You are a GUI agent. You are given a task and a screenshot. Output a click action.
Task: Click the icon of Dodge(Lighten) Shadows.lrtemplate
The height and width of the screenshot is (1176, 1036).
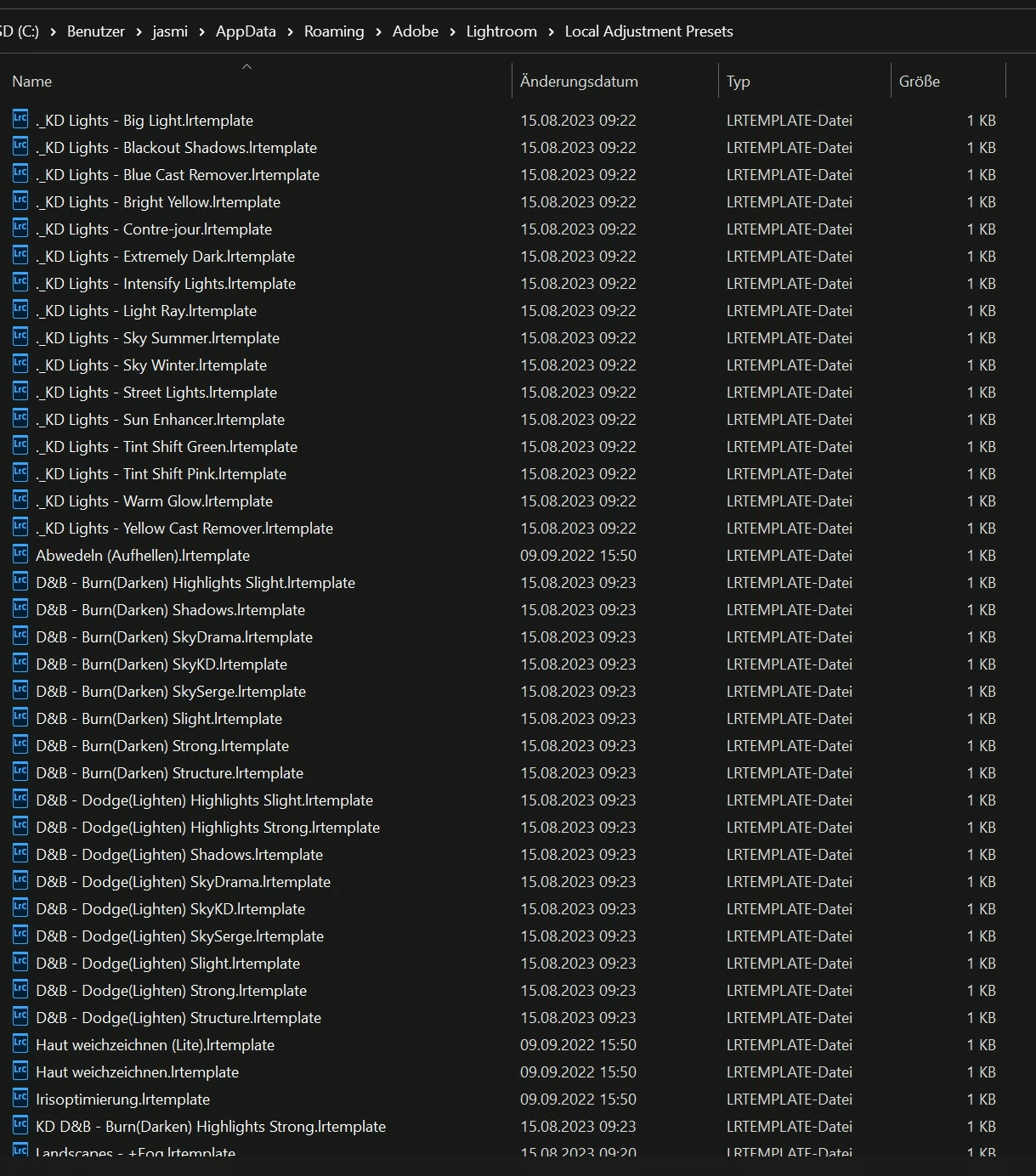point(20,853)
